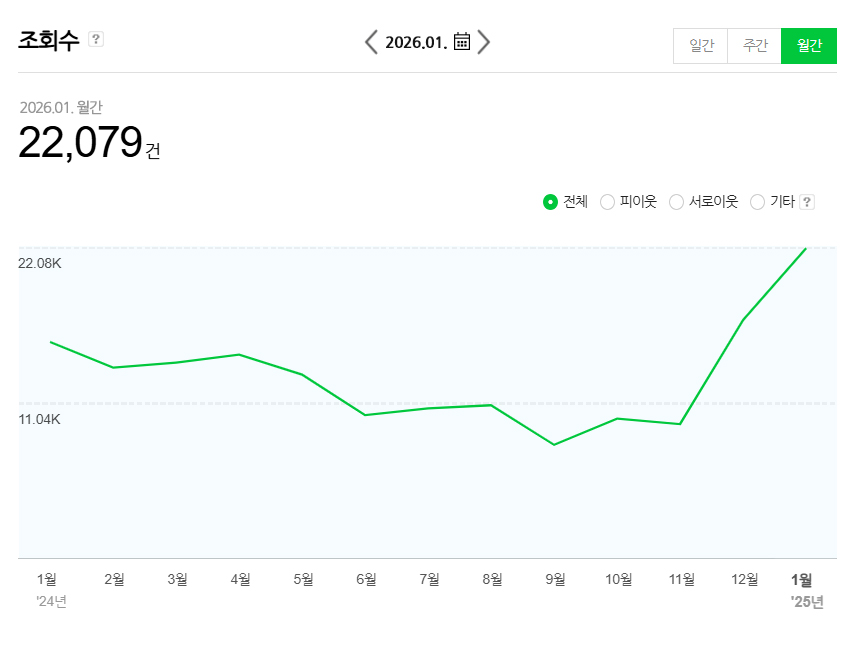The image size is (862, 646).
Task: Click the 5월 label on x-axis
Action: pos(303,579)
